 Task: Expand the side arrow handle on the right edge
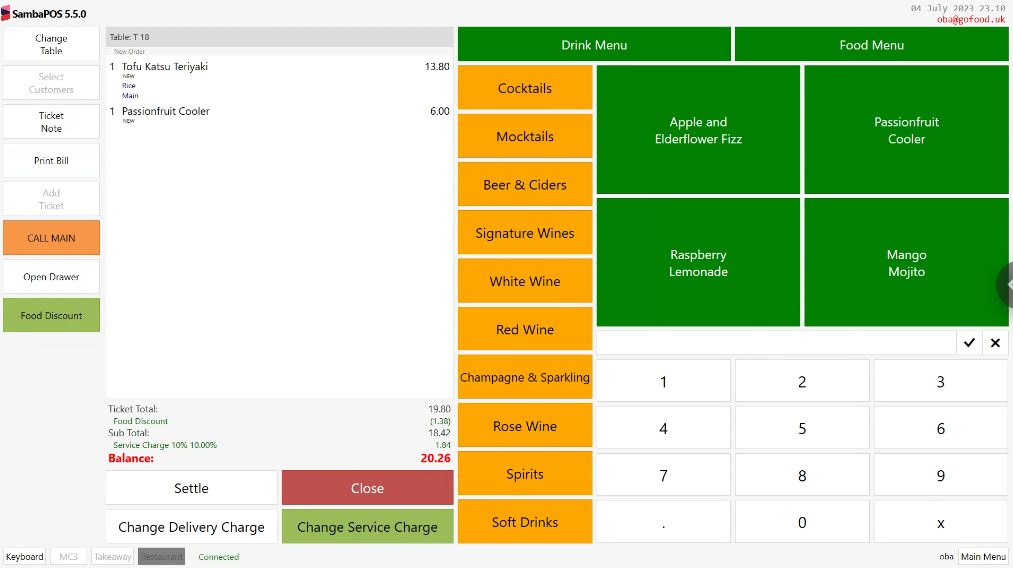click(1006, 284)
